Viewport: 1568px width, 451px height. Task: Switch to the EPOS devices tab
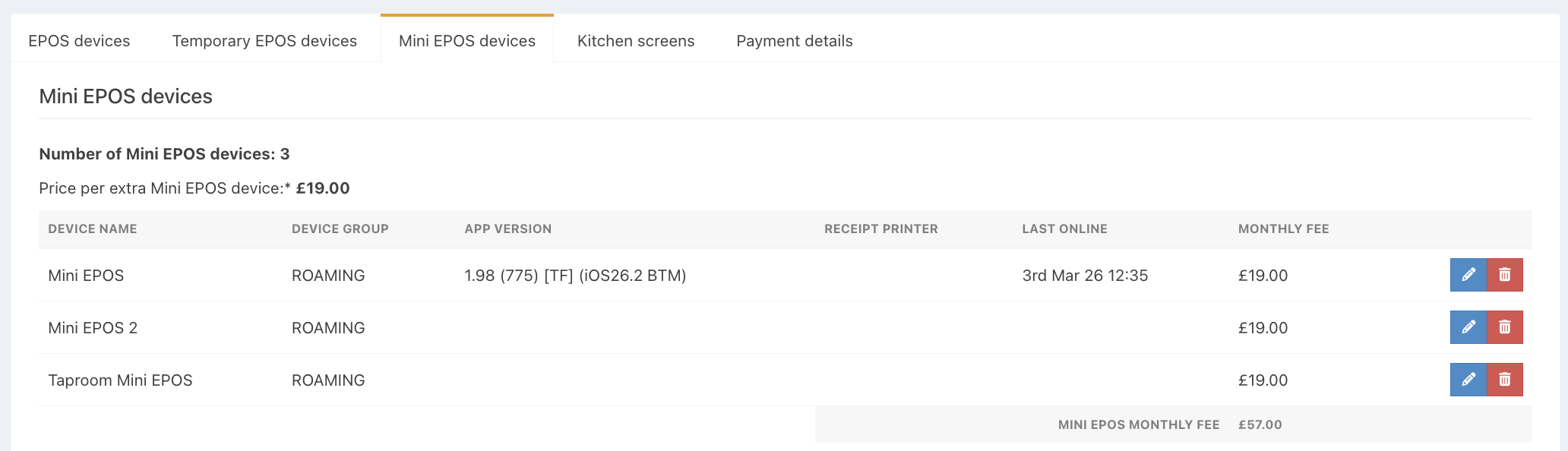pyautogui.click(x=79, y=41)
